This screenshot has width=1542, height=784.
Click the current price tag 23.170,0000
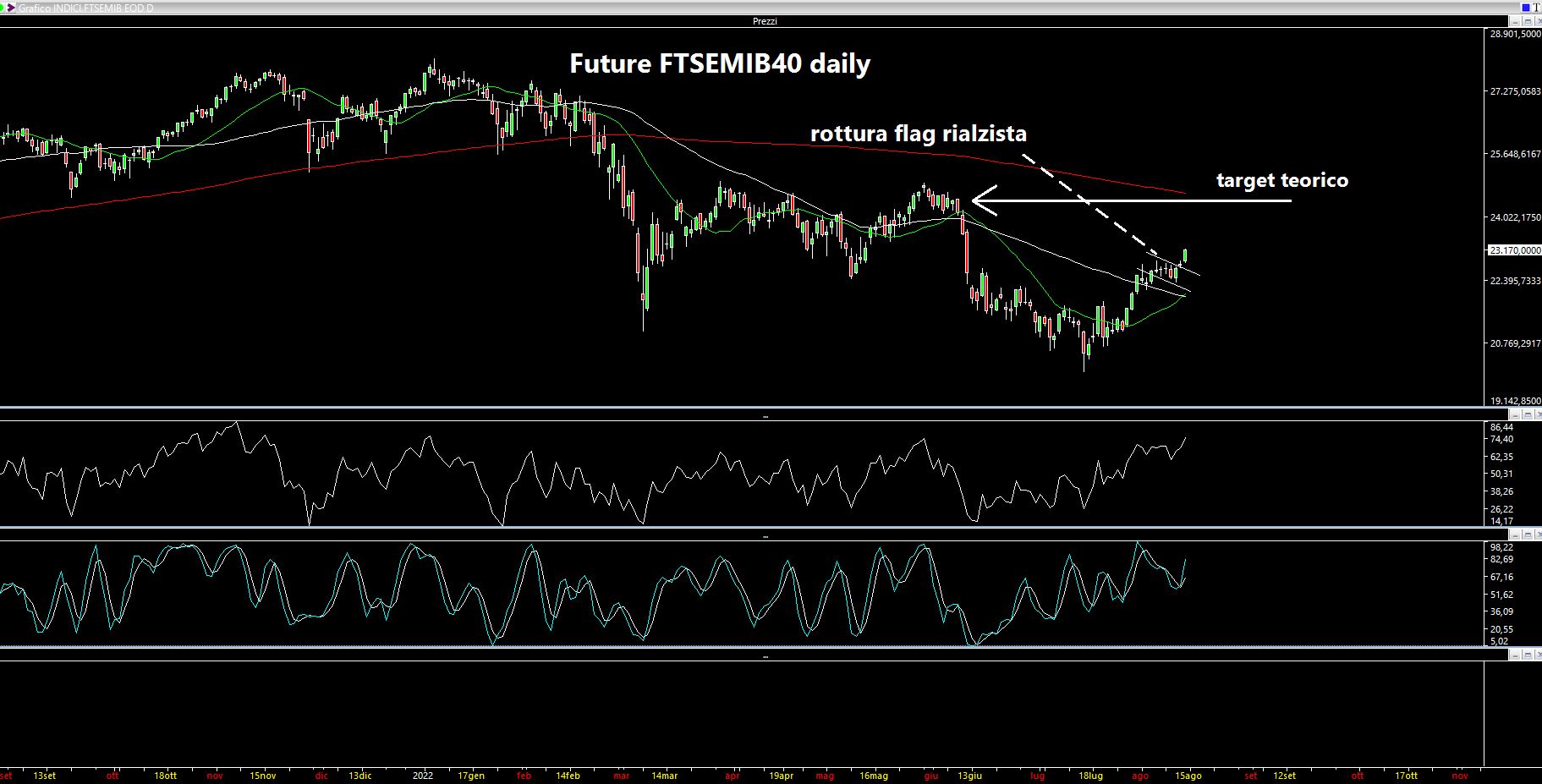pyautogui.click(x=1514, y=250)
